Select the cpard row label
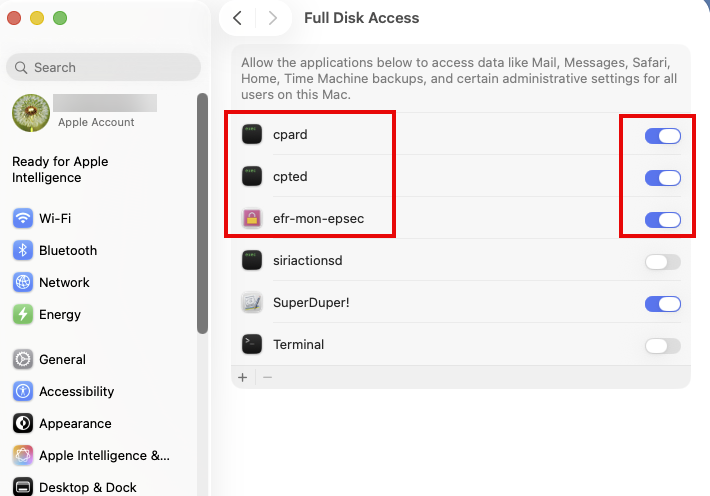The image size is (710, 496). click(x=290, y=135)
